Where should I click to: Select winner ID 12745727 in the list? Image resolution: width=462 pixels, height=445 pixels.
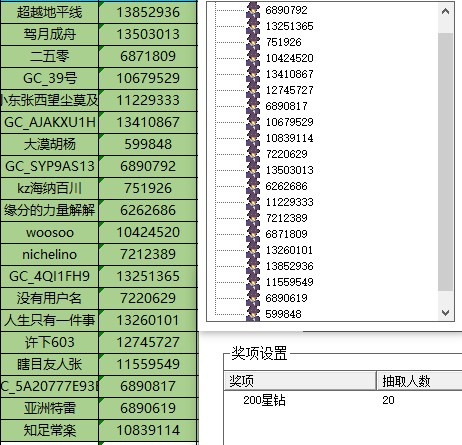289,90
